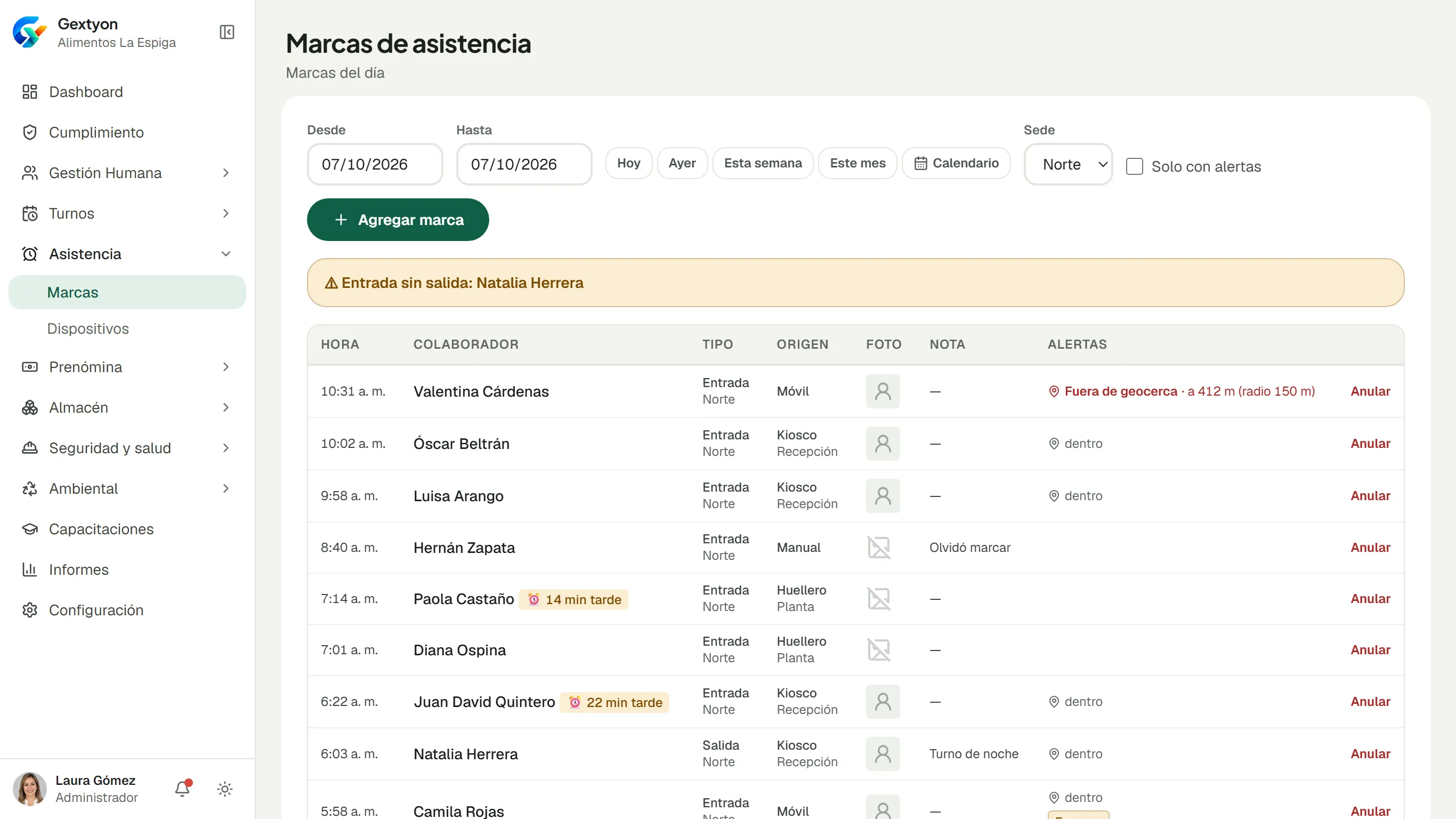The width and height of the screenshot is (1456, 819).
Task: Expand Ambiental submenu
Action: click(127, 489)
